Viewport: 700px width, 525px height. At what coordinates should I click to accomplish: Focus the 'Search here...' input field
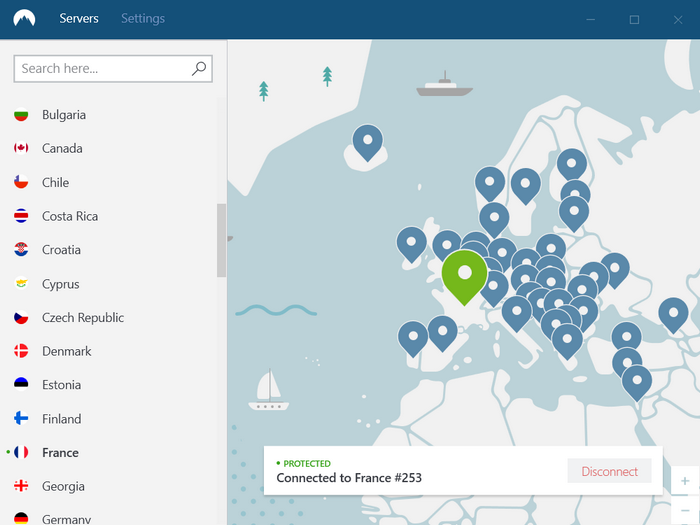tap(113, 69)
